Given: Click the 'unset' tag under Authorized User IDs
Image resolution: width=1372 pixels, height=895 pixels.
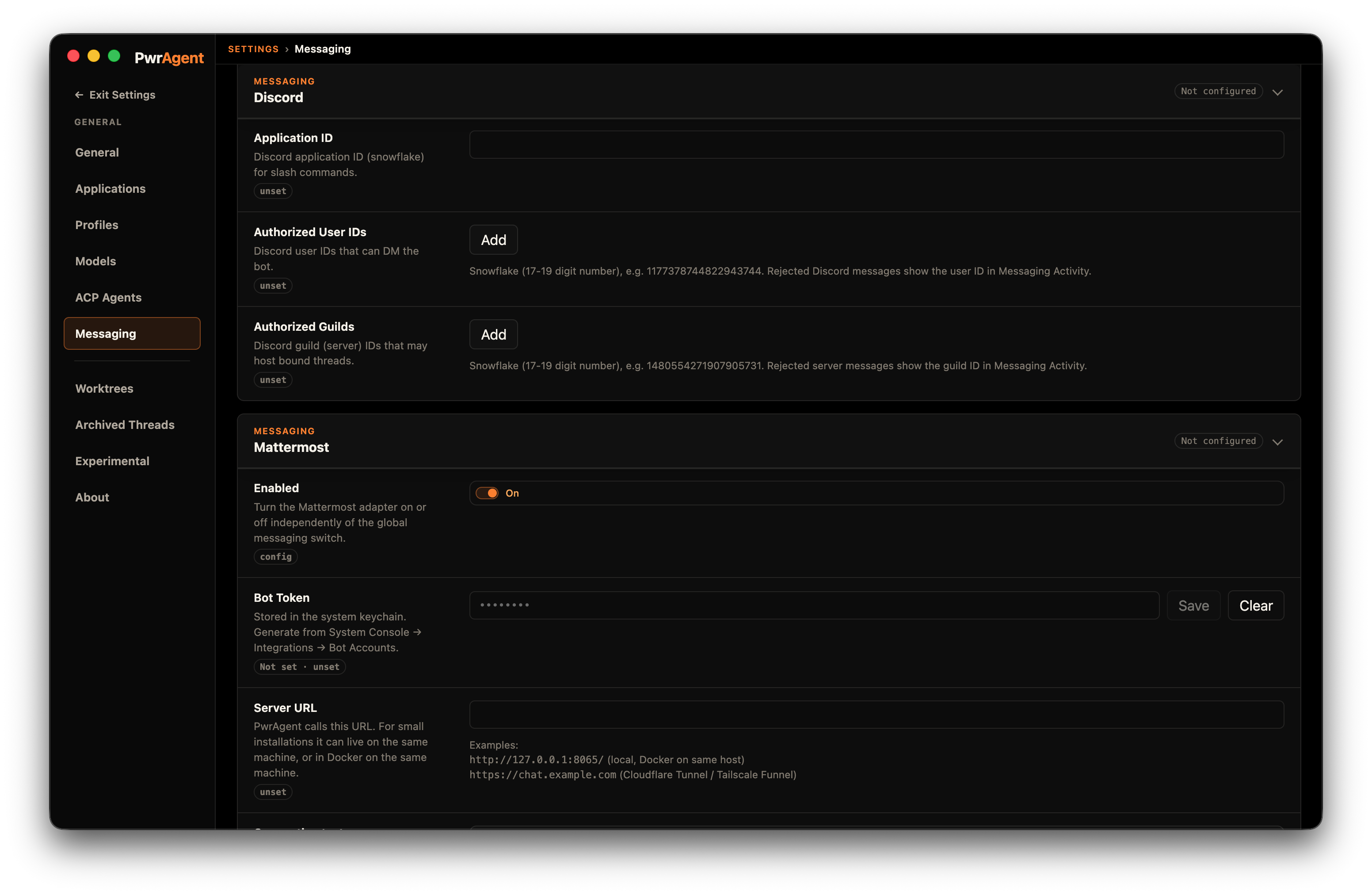Looking at the screenshot, I should pos(273,286).
